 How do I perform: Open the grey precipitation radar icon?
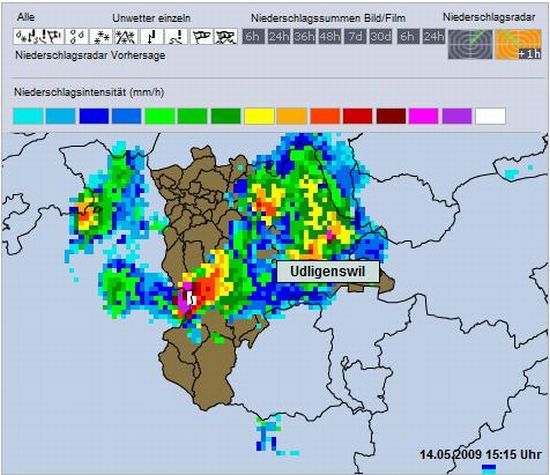470,44
